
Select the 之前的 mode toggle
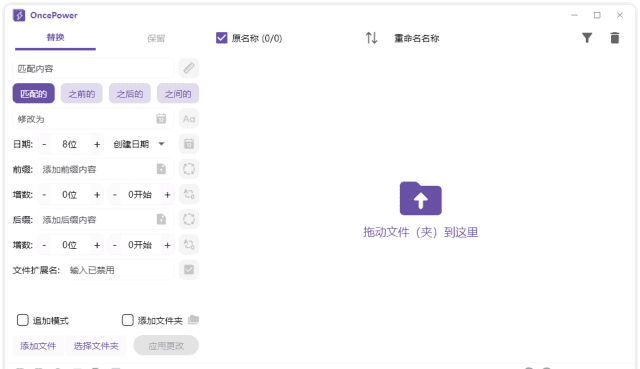click(x=82, y=94)
